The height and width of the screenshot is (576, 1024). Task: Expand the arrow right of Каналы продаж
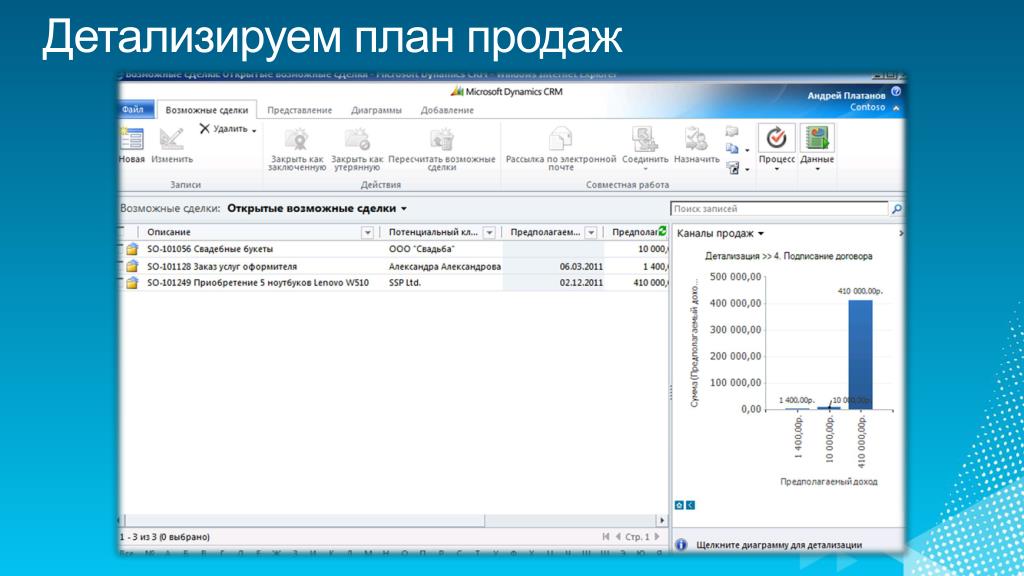point(901,233)
